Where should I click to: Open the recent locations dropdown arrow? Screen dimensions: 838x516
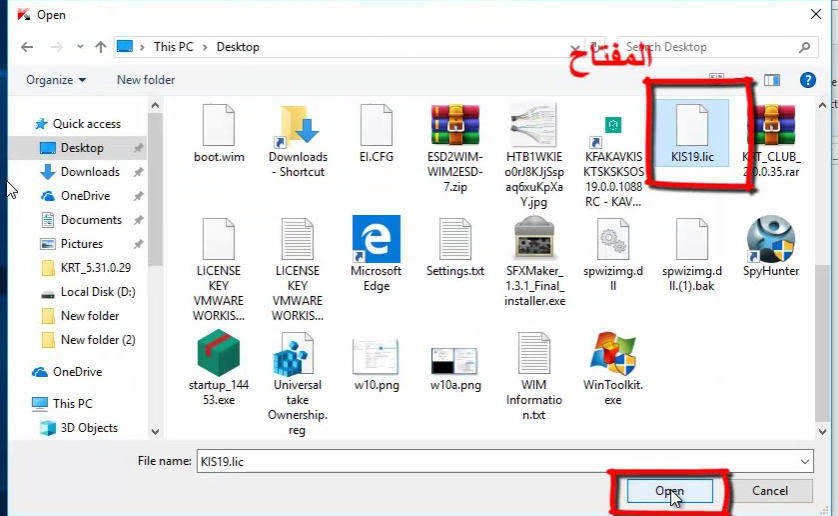tap(80, 47)
